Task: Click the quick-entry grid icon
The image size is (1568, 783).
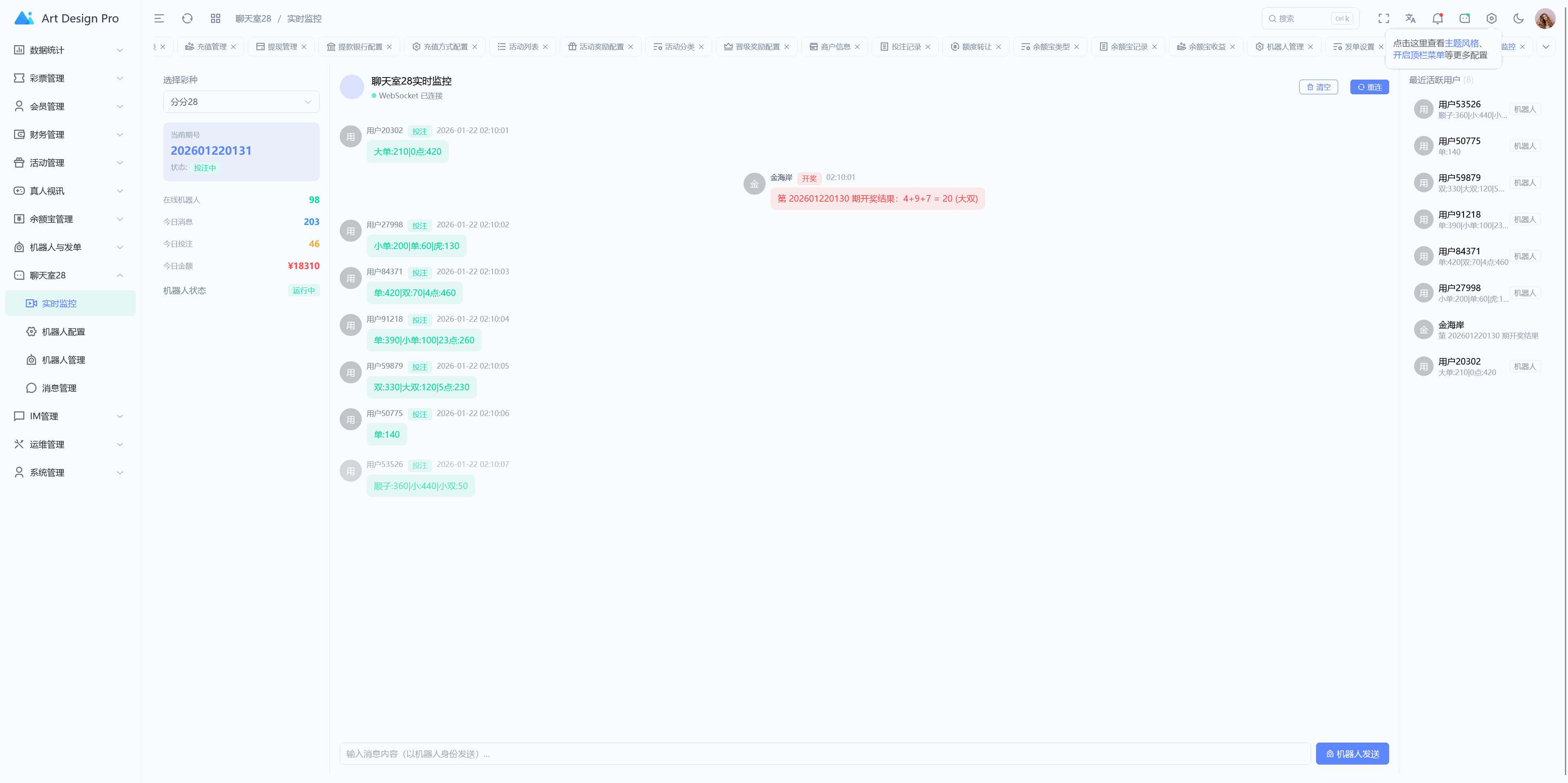Action: pyautogui.click(x=216, y=18)
